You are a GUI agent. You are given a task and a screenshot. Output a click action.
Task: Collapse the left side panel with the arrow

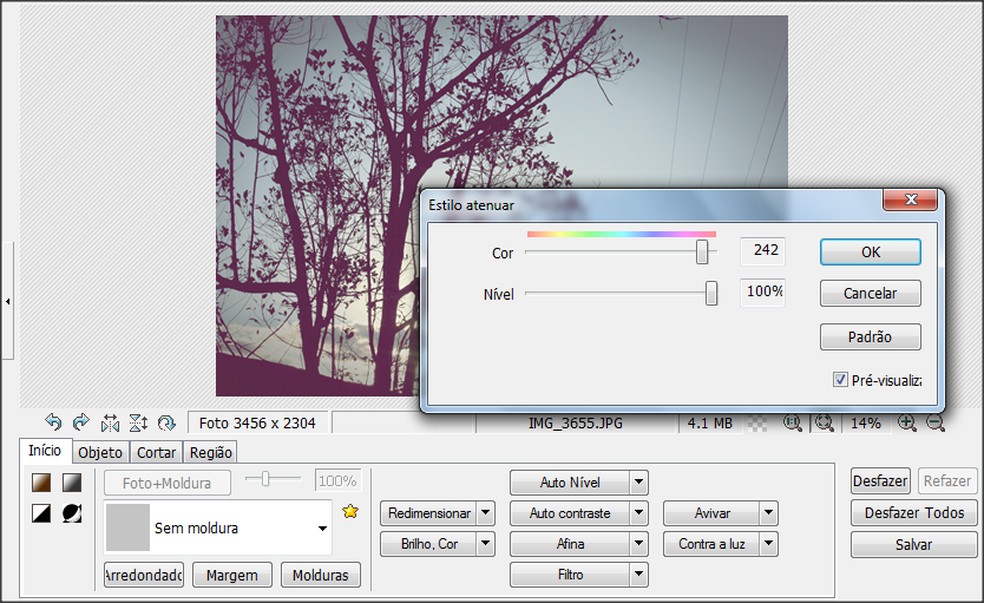coord(8,301)
